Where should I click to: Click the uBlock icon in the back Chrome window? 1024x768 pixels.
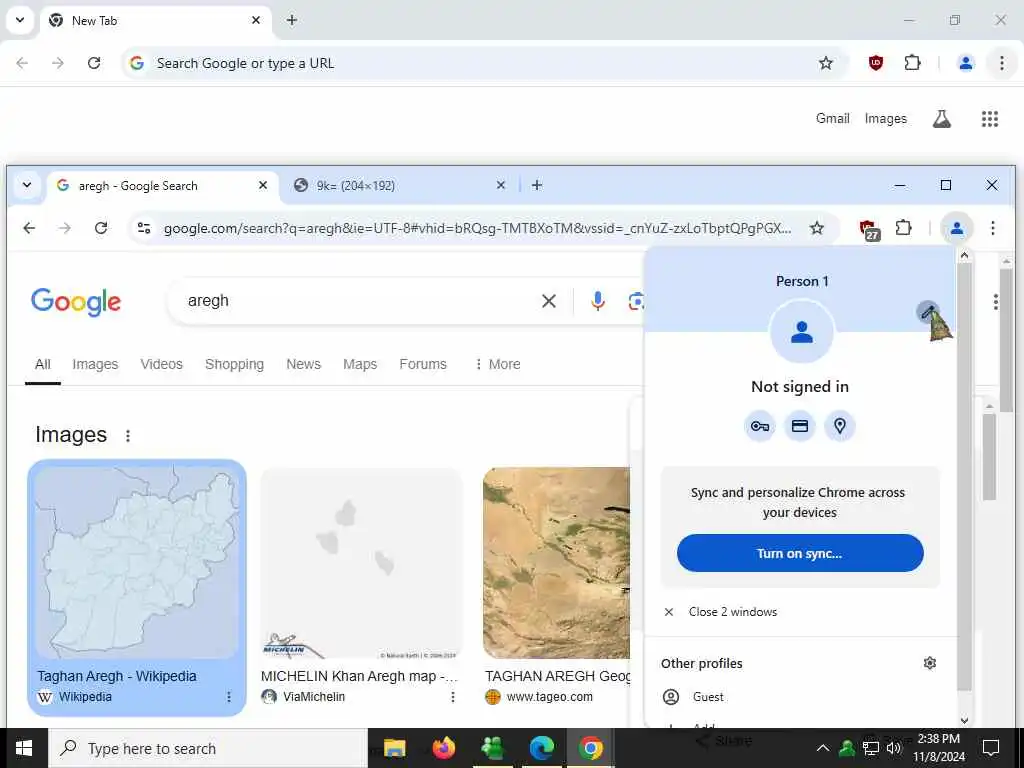point(876,63)
